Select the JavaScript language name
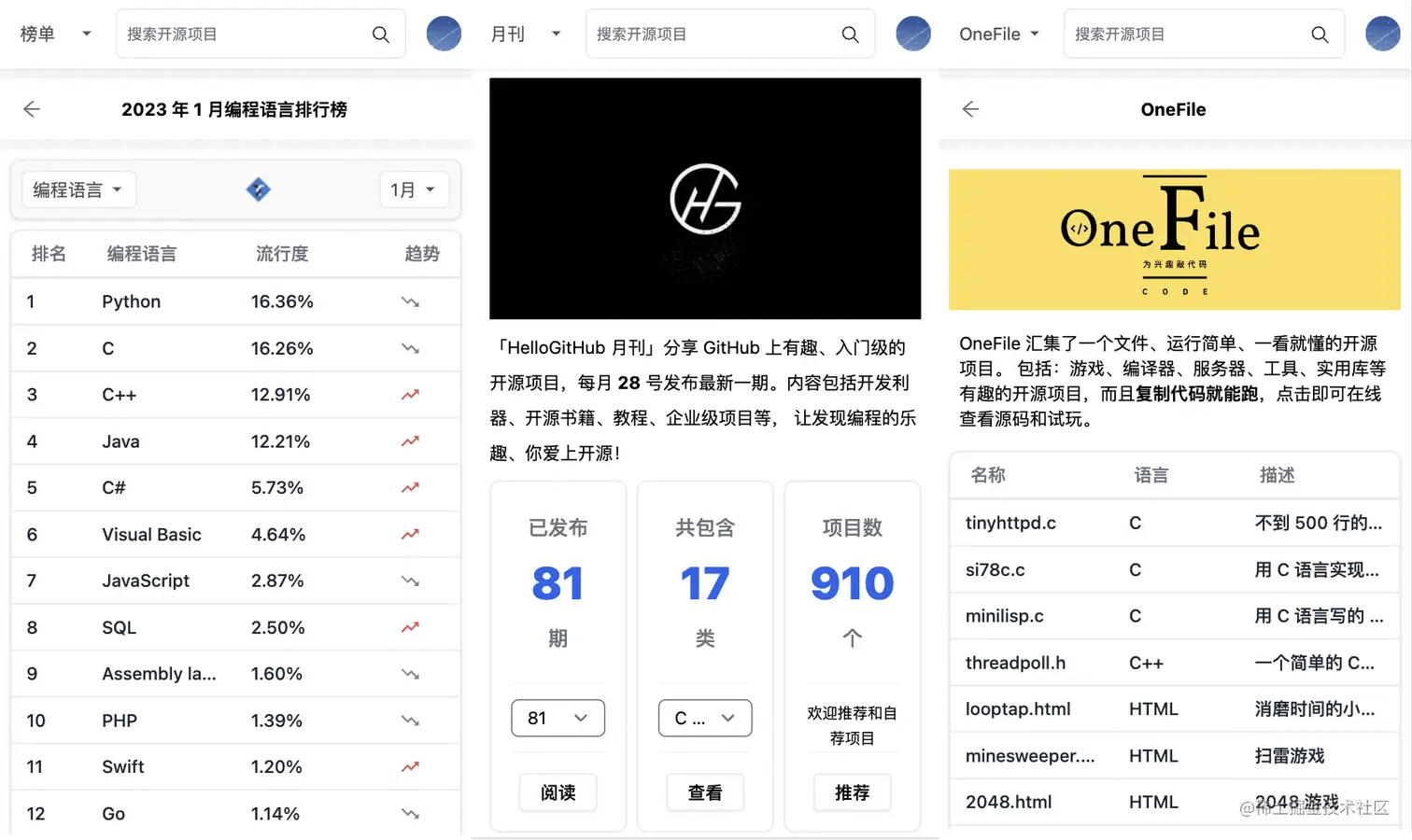Screen dimensions: 1412x840 click(x=146, y=581)
